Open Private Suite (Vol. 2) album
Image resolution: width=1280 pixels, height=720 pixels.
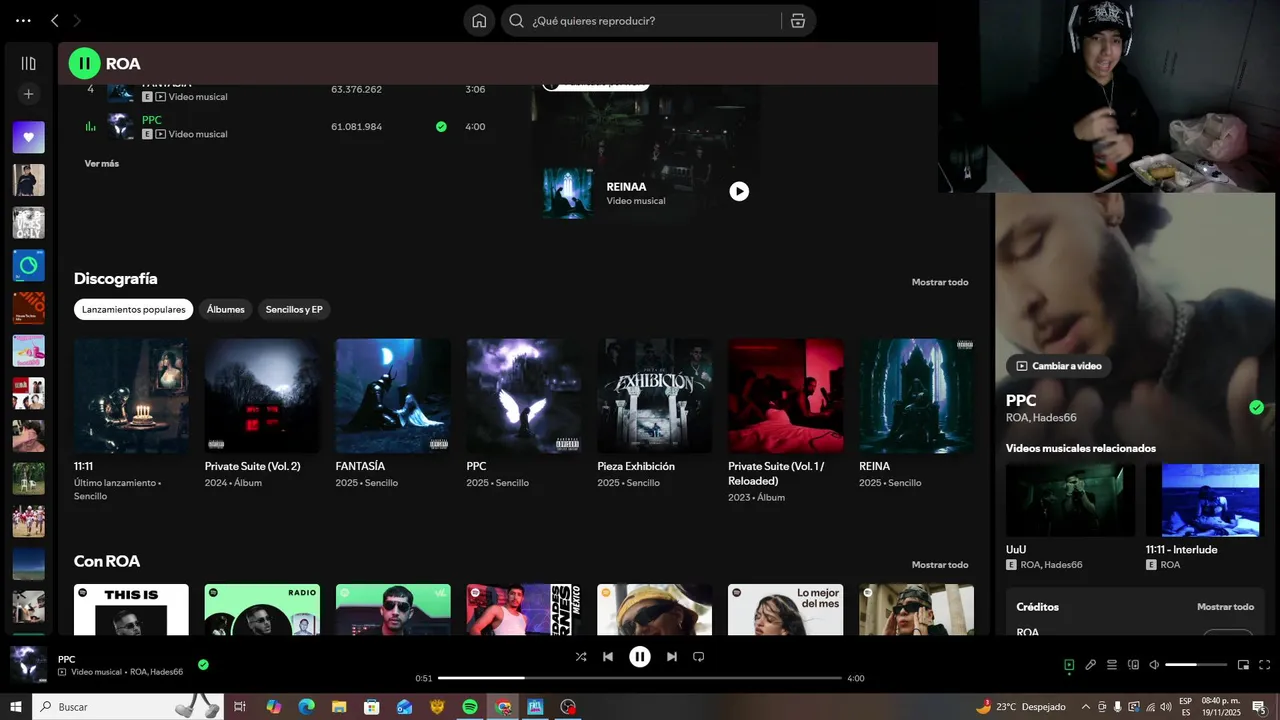pos(262,396)
